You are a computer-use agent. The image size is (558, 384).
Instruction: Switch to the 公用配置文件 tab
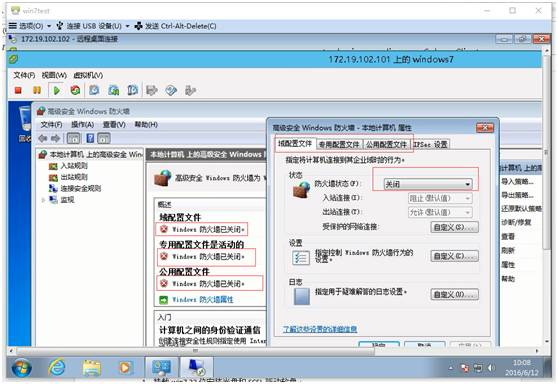coord(386,144)
